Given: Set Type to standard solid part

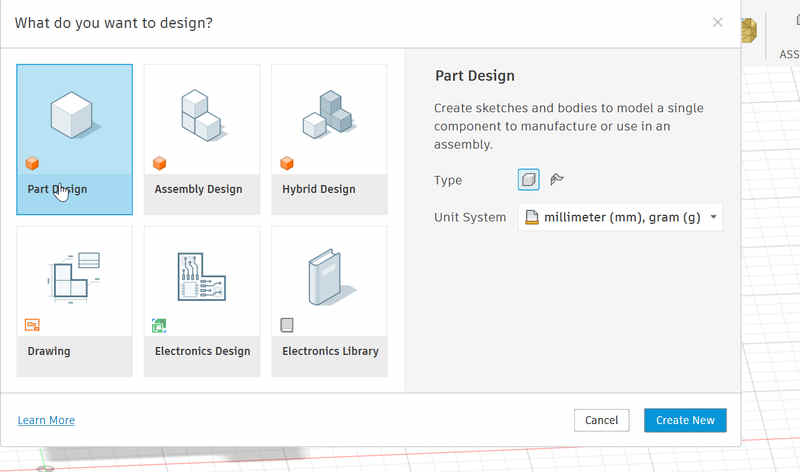Looking at the screenshot, I should (529, 180).
